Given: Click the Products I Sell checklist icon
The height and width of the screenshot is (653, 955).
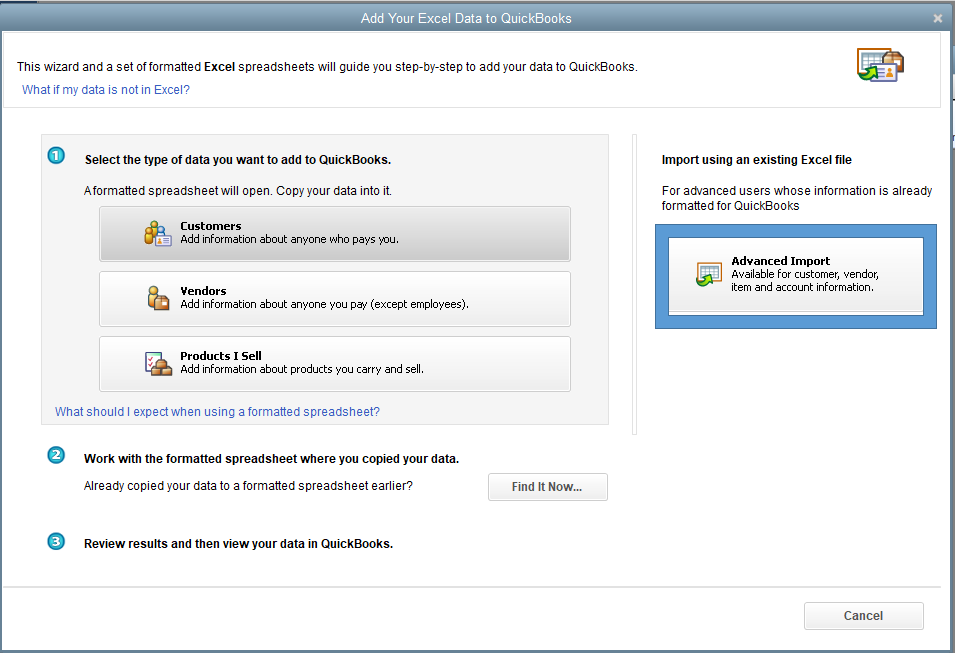Looking at the screenshot, I should coord(158,363).
